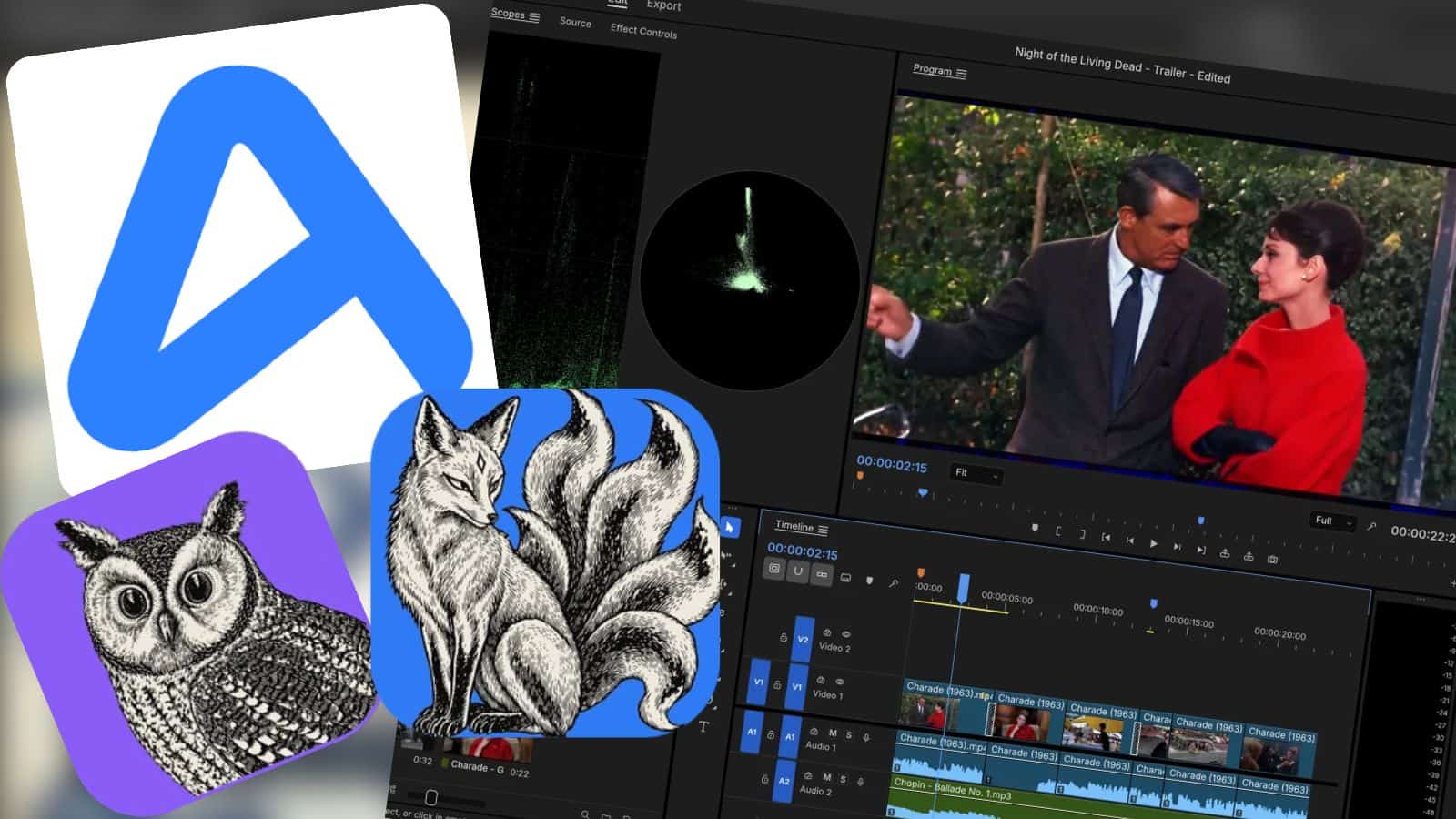Viewport: 1456px width, 819px height.
Task: Click the Export Frame camera icon
Action: point(1272,559)
